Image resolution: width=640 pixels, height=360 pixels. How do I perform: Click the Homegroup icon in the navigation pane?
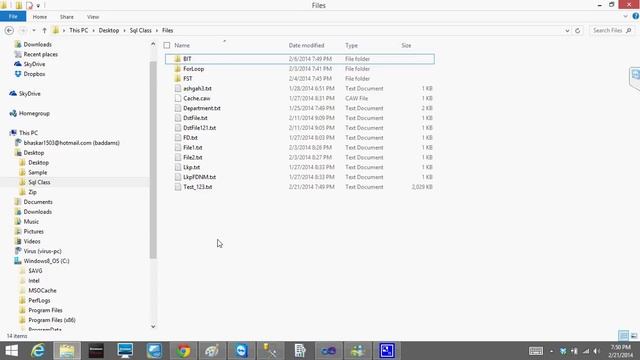(13, 113)
